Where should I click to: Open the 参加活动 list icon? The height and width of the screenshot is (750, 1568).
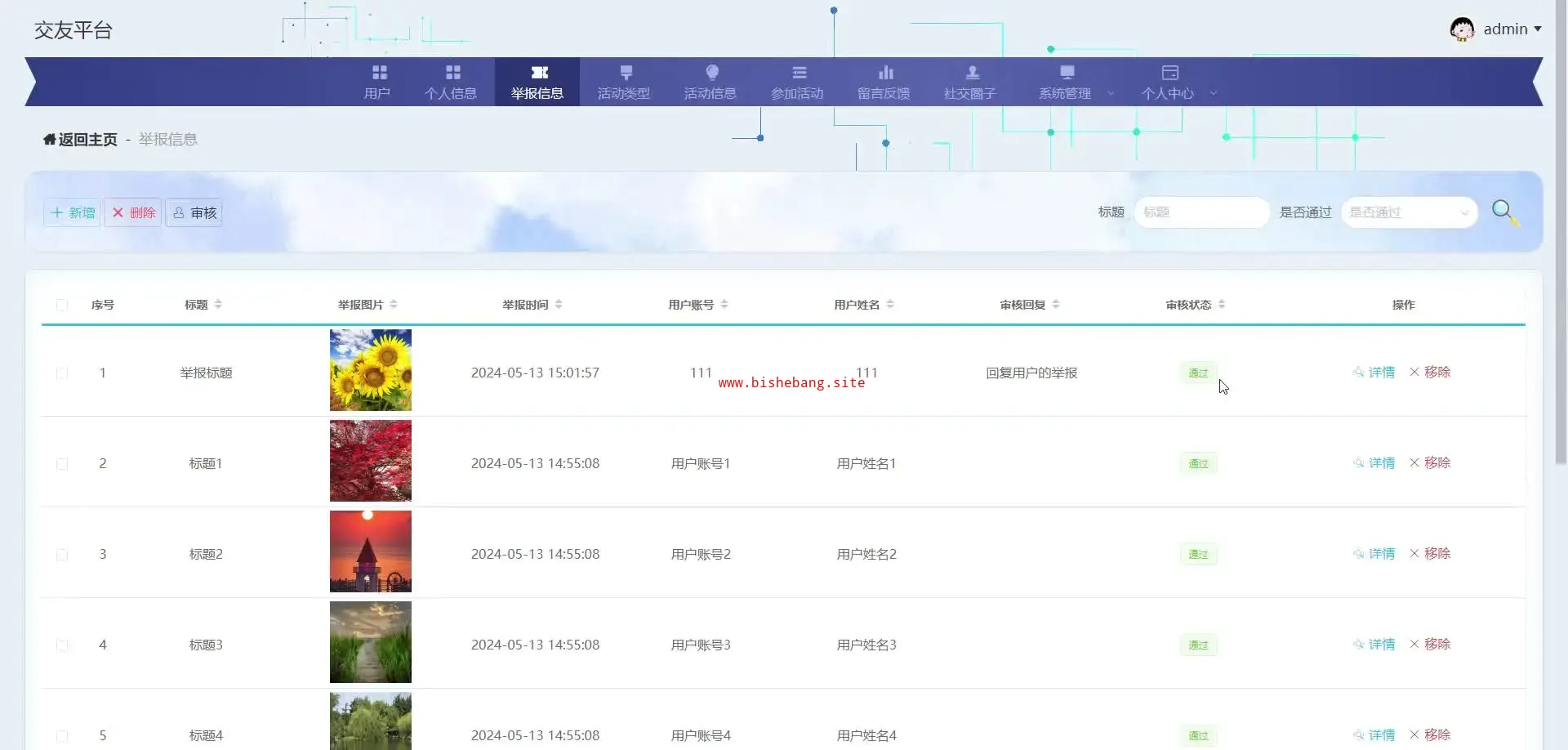799,73
